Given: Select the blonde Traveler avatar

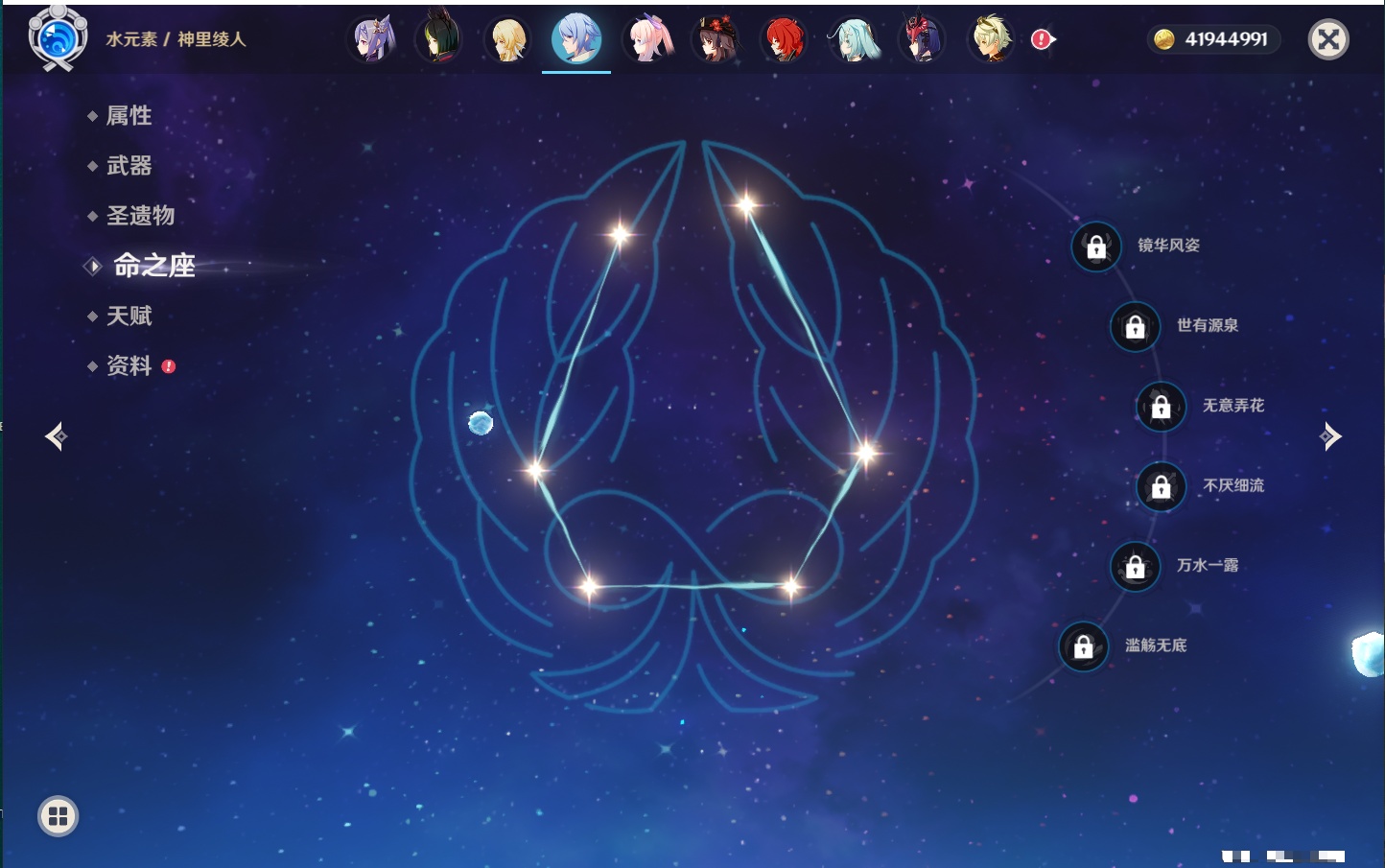Looking at the screenshot, I should 507,39.
